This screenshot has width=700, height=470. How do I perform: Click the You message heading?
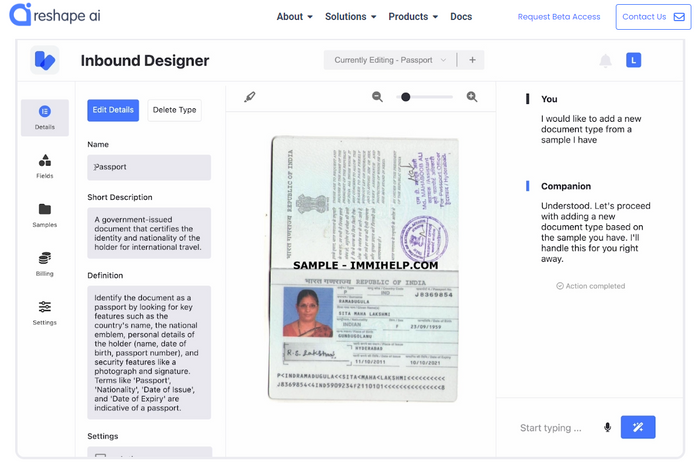coord(549,99)
